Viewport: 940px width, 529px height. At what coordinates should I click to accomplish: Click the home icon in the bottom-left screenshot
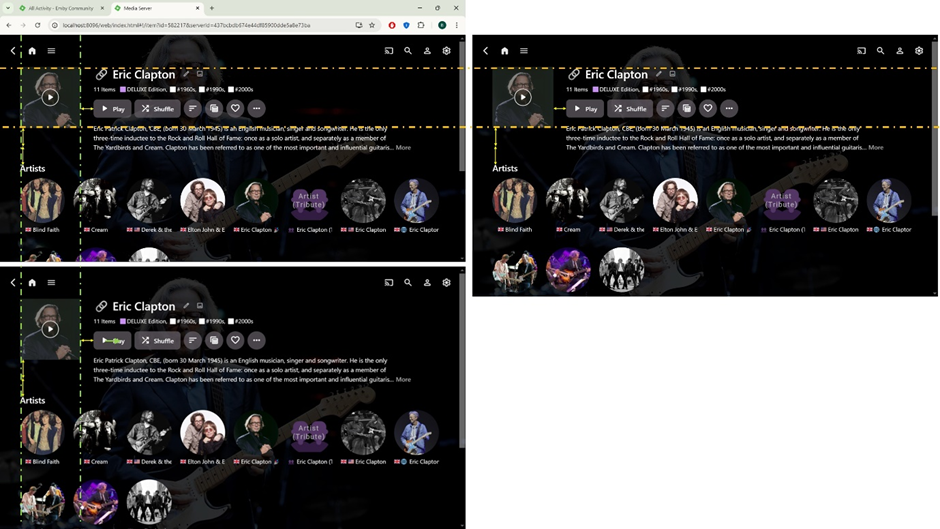point(32,282)
